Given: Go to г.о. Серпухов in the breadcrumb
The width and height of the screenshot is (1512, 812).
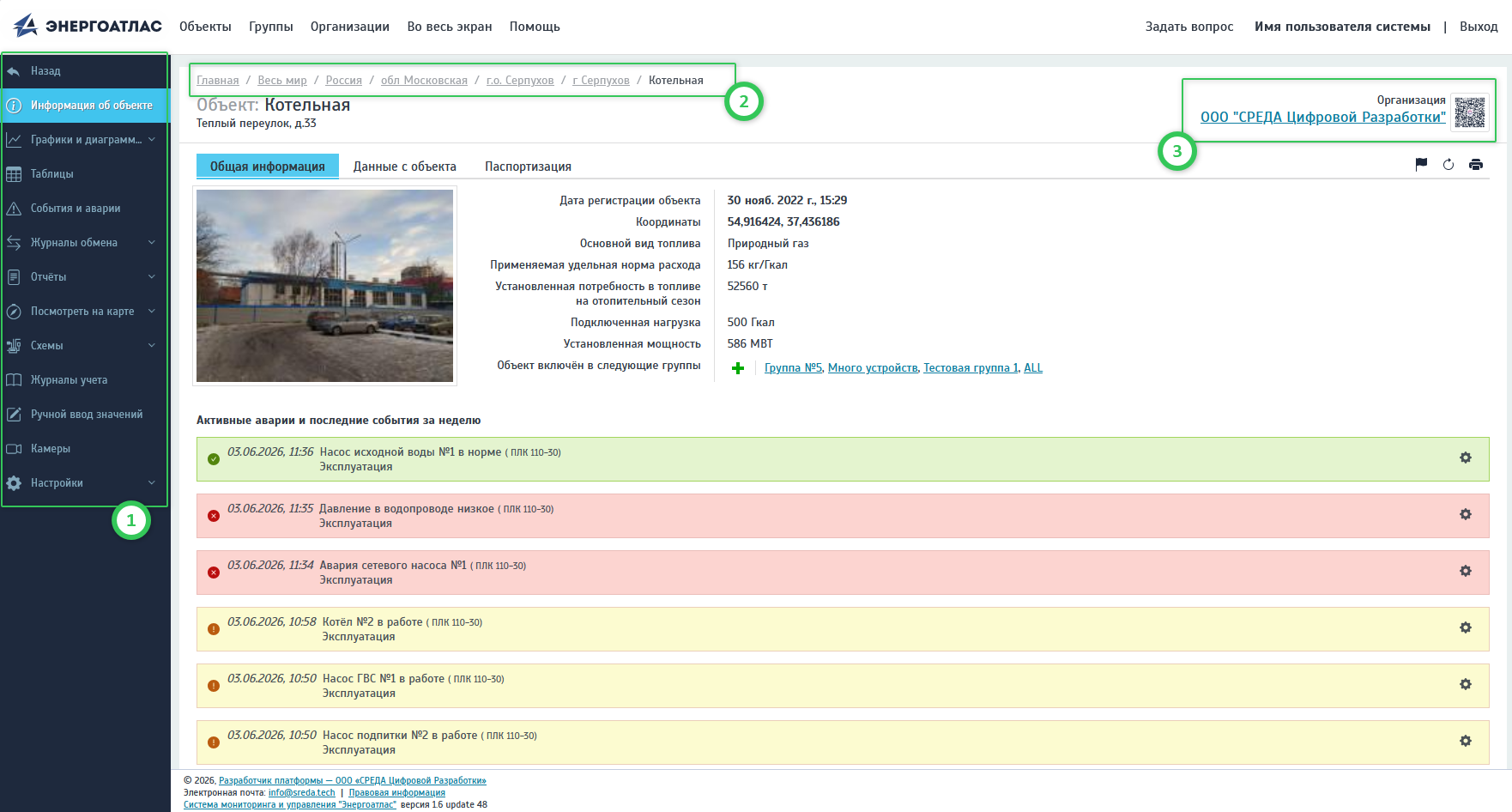Looking at the screenshot, I should (520, 80).
